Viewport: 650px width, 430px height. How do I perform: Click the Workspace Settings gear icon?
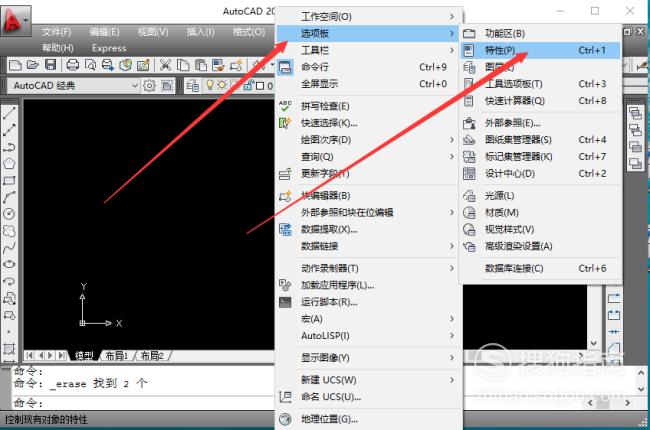149,86
